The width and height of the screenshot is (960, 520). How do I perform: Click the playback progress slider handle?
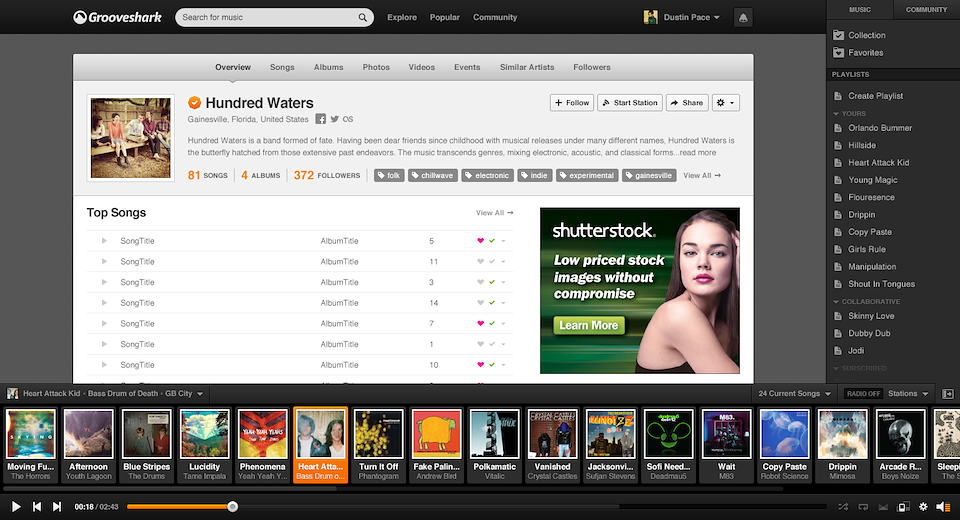tap(233, 507)
